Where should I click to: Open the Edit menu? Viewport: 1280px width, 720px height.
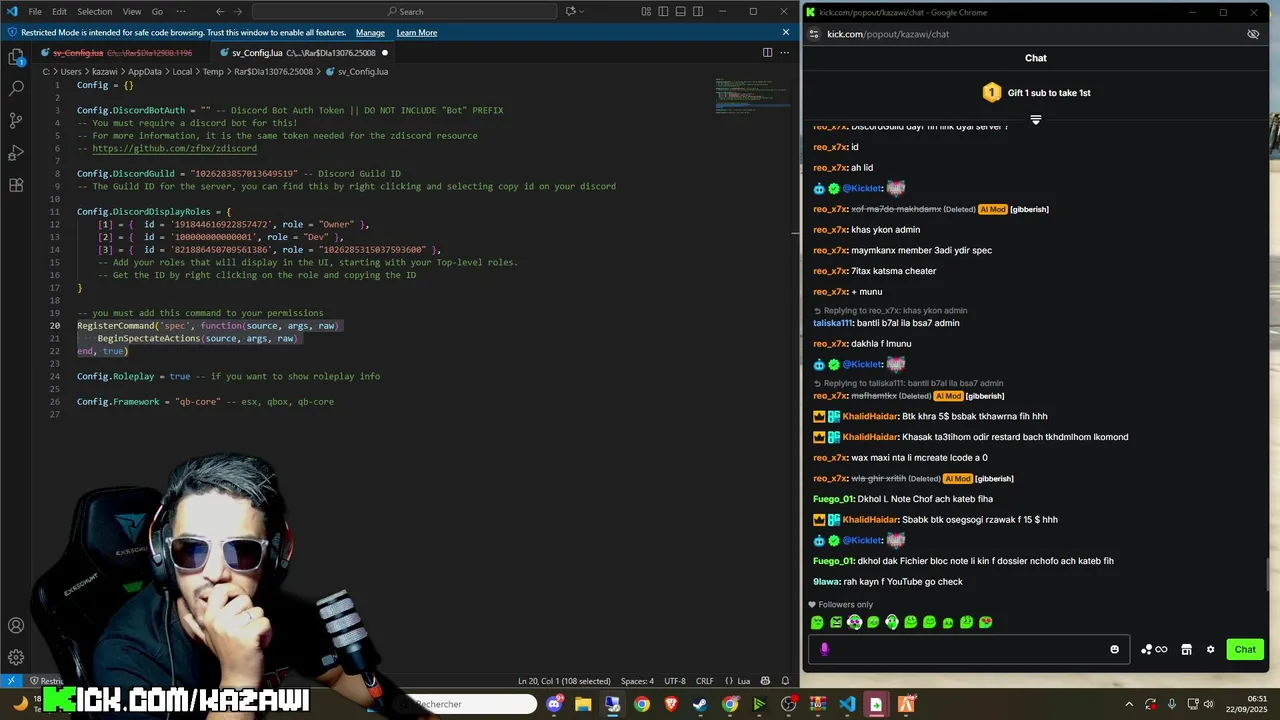point(59,11)
